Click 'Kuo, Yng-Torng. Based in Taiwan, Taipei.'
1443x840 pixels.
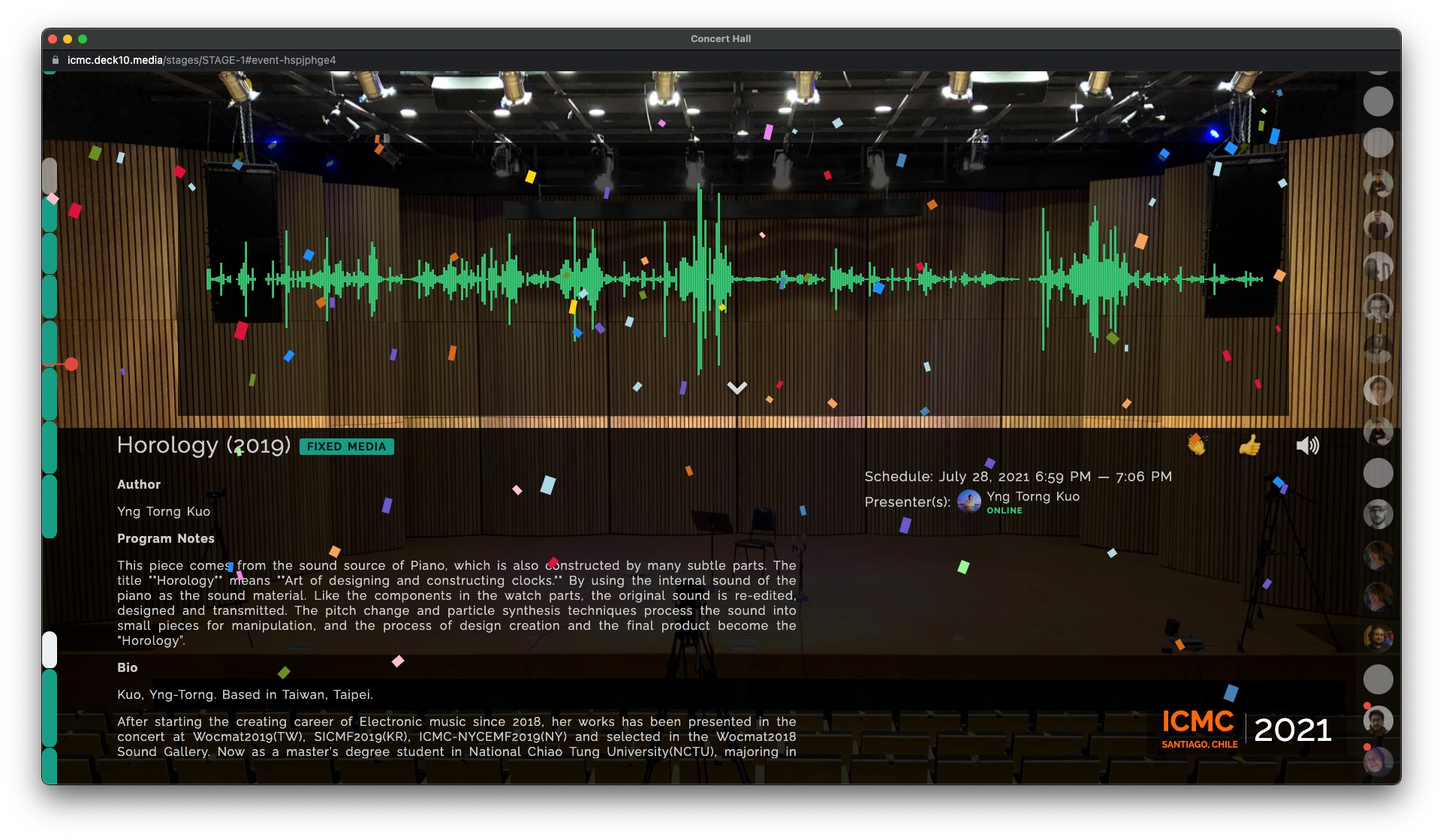[245, 694]
